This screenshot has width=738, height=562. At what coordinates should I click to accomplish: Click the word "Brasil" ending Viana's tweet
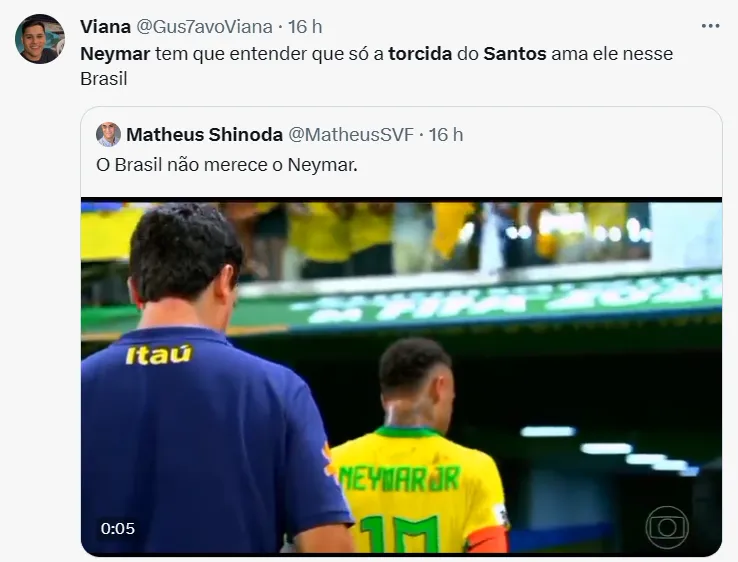pos(103,77)
